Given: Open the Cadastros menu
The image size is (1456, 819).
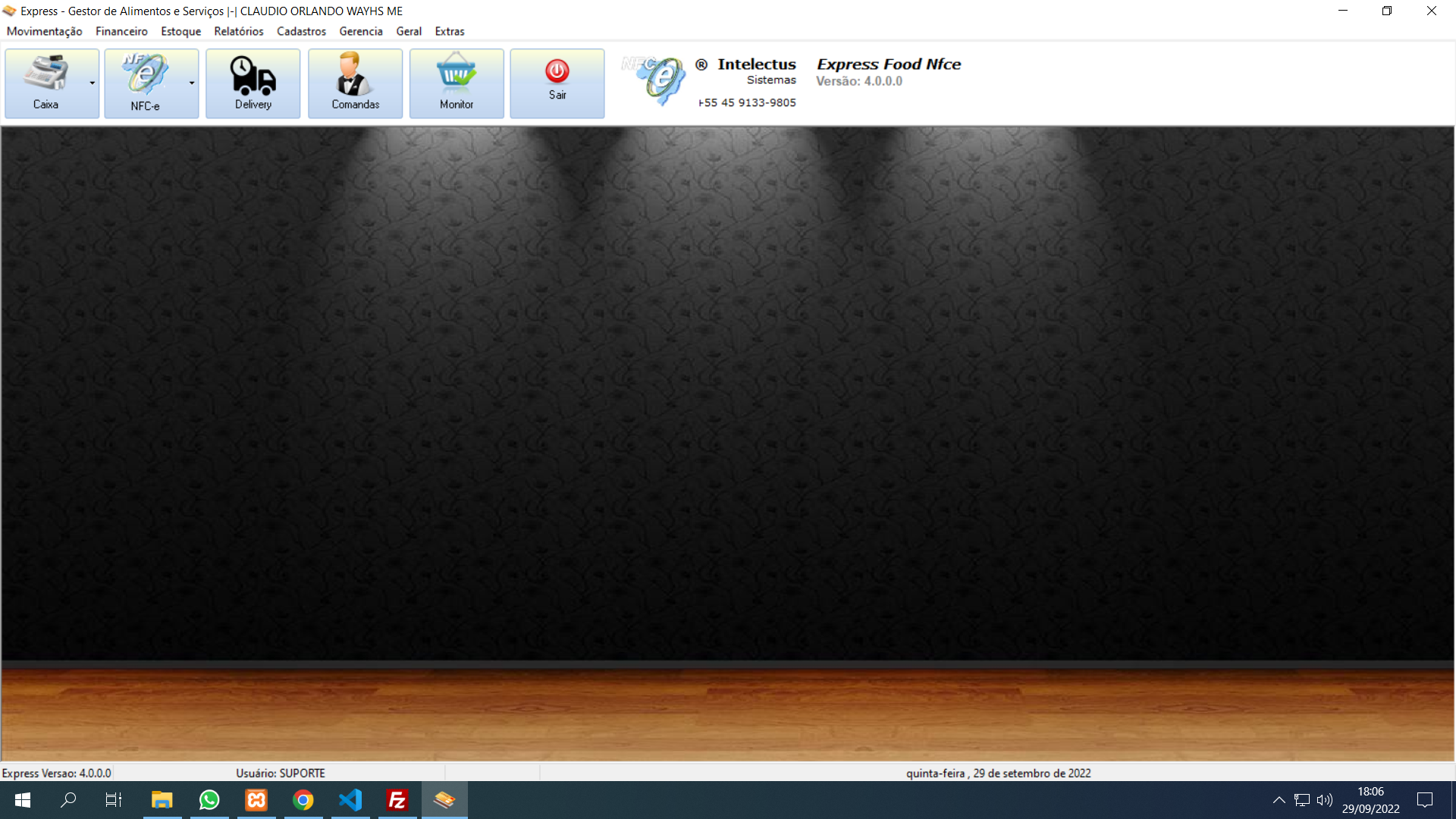Looking at the screenshot, I should coord(301,31).
